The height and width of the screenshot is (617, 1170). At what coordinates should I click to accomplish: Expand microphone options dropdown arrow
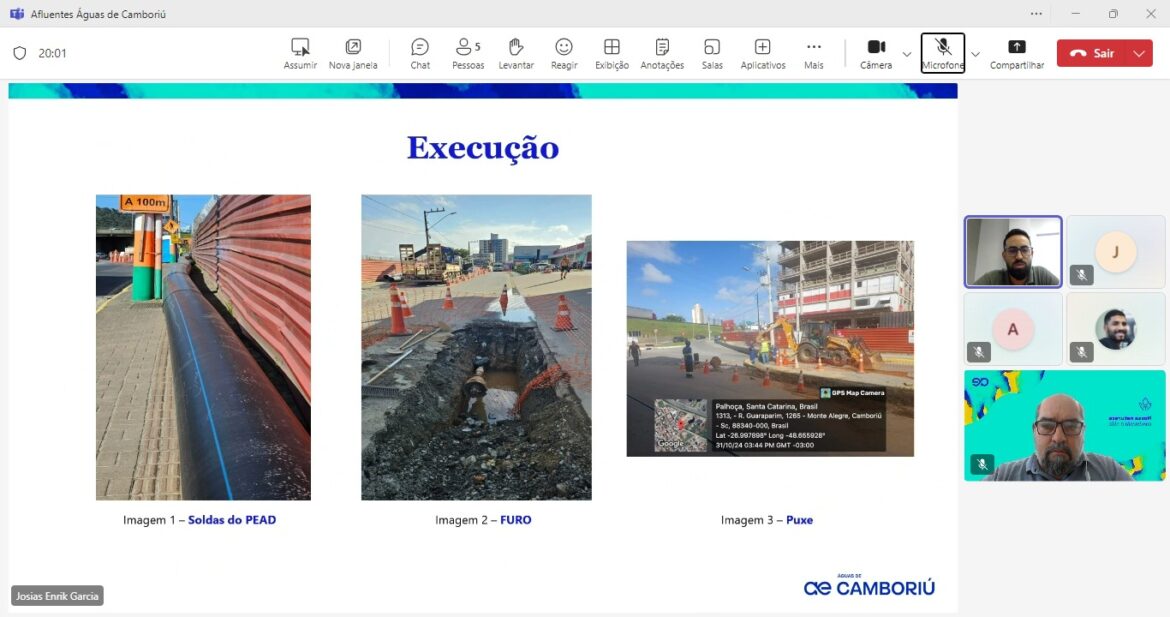pyautogui.click(x=975, y=54)
